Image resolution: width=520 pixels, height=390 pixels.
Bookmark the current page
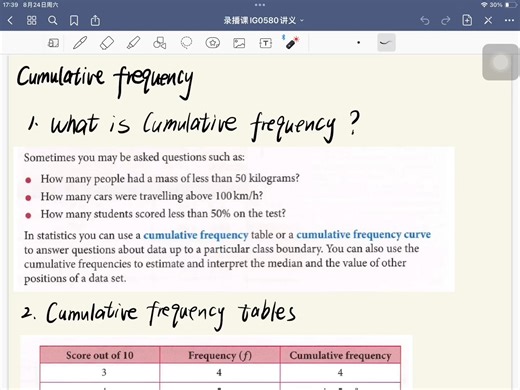click(74, 21)
